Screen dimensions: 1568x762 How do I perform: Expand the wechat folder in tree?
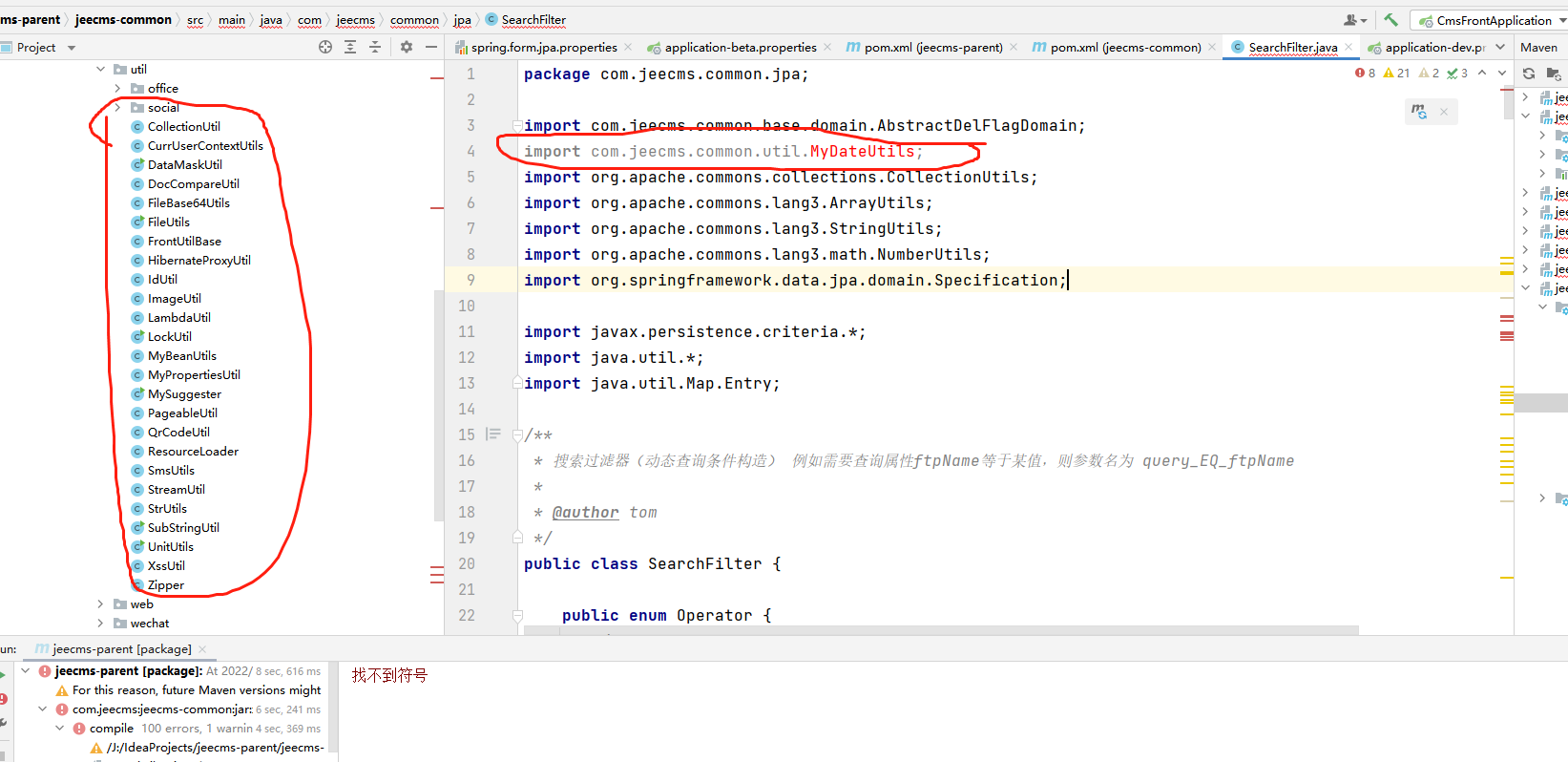(100, 624)
